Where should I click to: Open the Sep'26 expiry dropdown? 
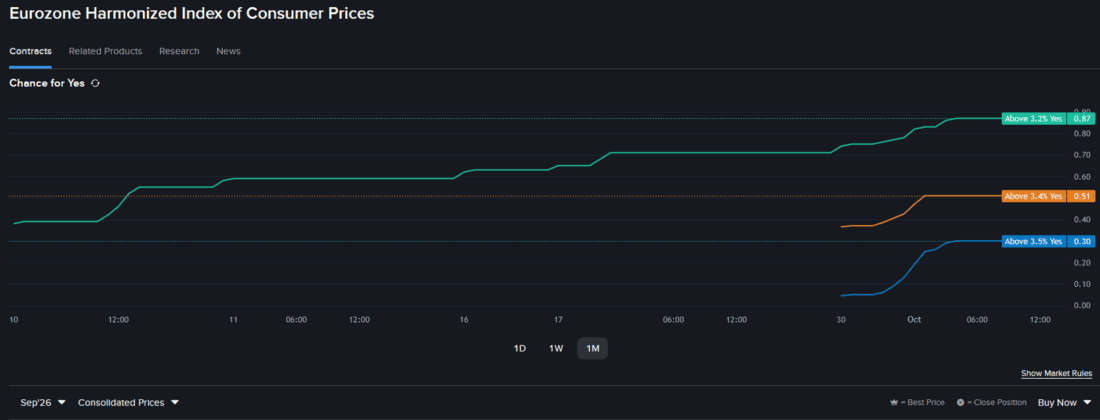click(43, 402)
